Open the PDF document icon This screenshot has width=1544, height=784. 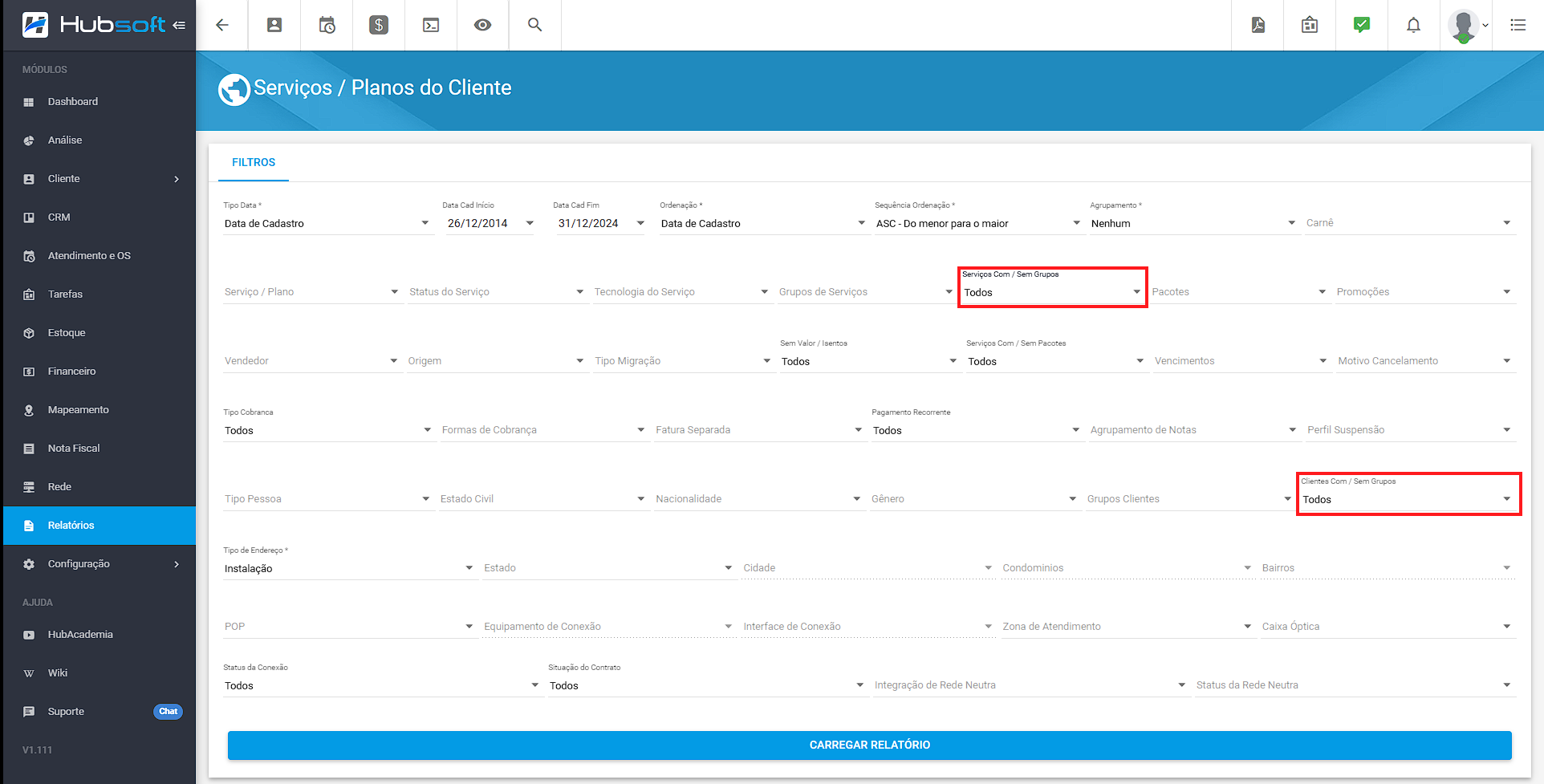click(1258, 25)
